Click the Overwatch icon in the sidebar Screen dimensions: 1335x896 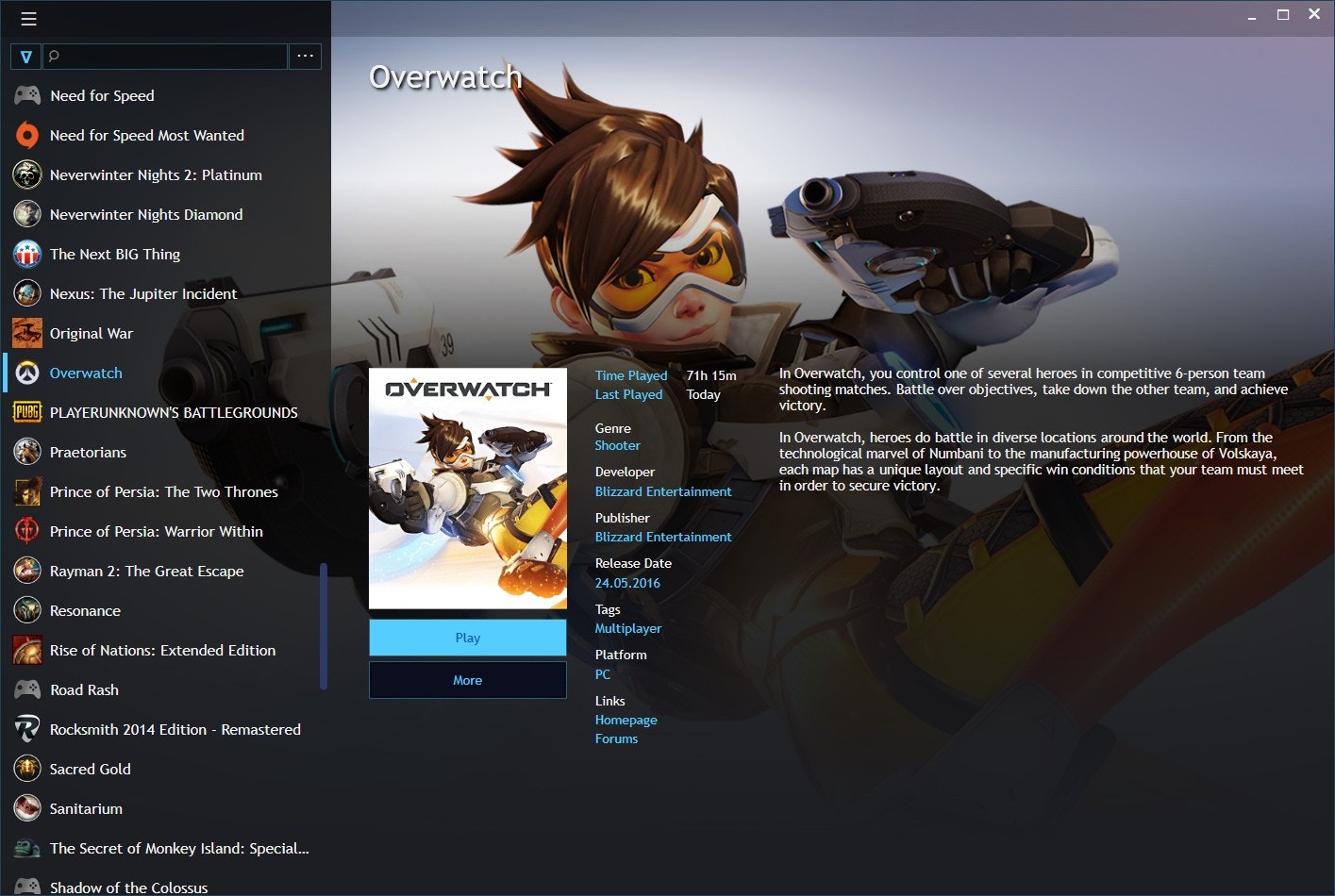[26, 373]
